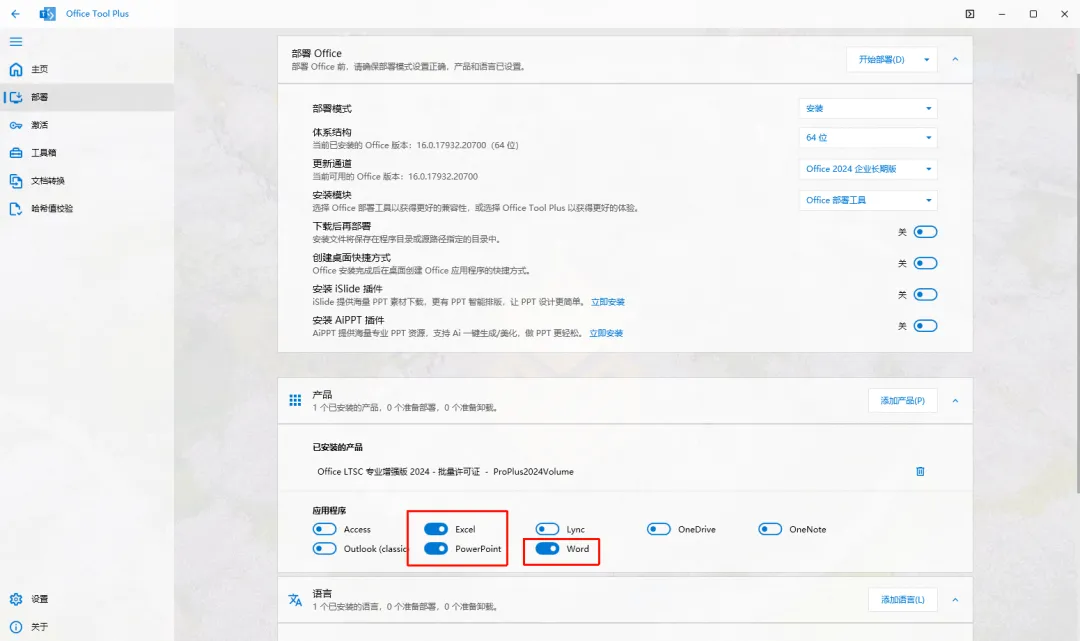Click 添加语言(L) button
The image size is (1080, 641).
pos(902,600)
